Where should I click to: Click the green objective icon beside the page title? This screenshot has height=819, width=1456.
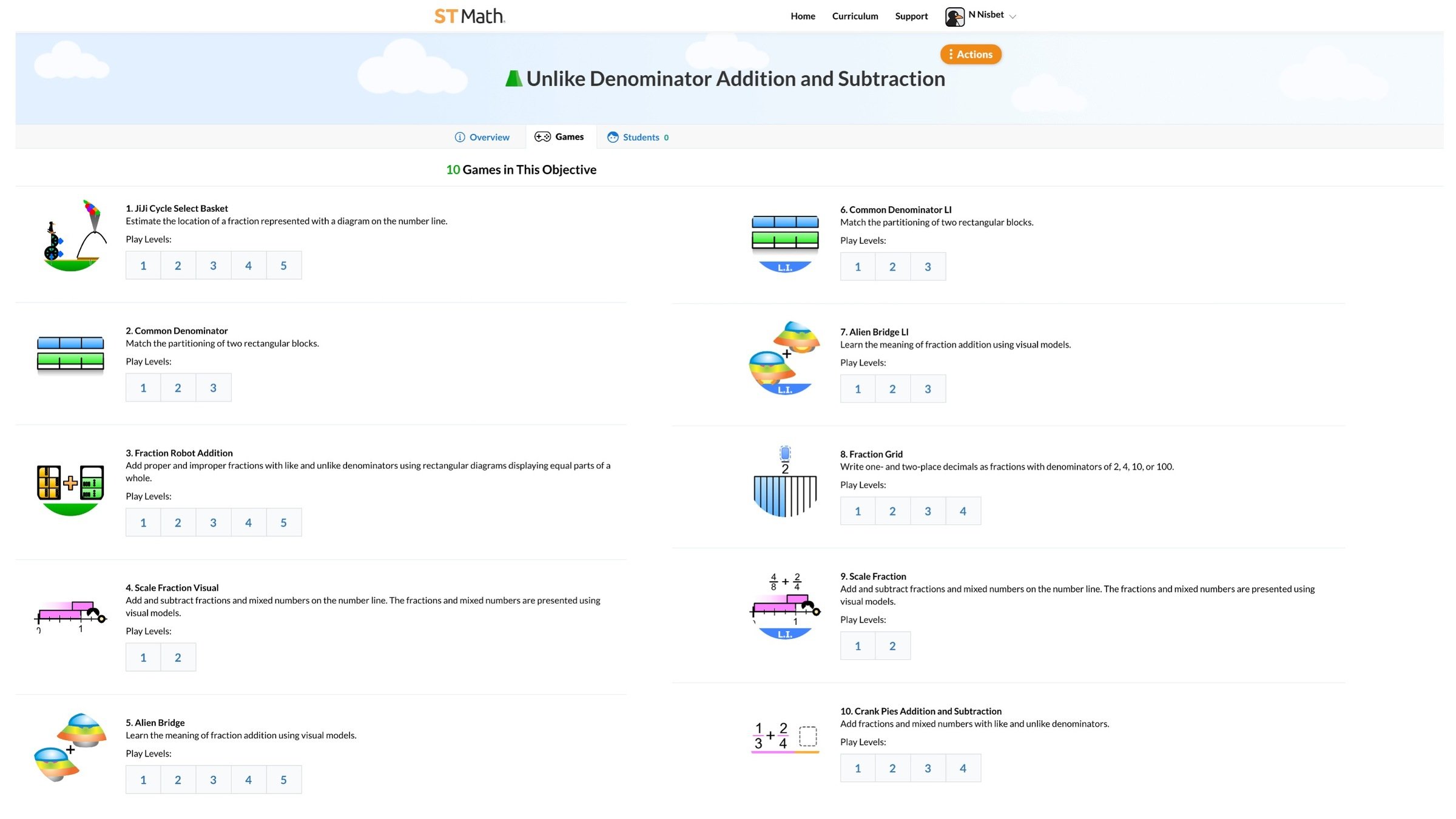coord(514,79)
